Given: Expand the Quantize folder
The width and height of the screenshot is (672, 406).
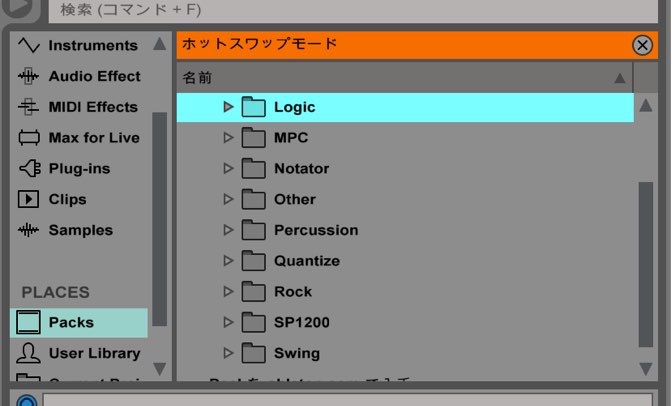Looking at the screenshot, I should pyautogui.click(x=228, y=261).
